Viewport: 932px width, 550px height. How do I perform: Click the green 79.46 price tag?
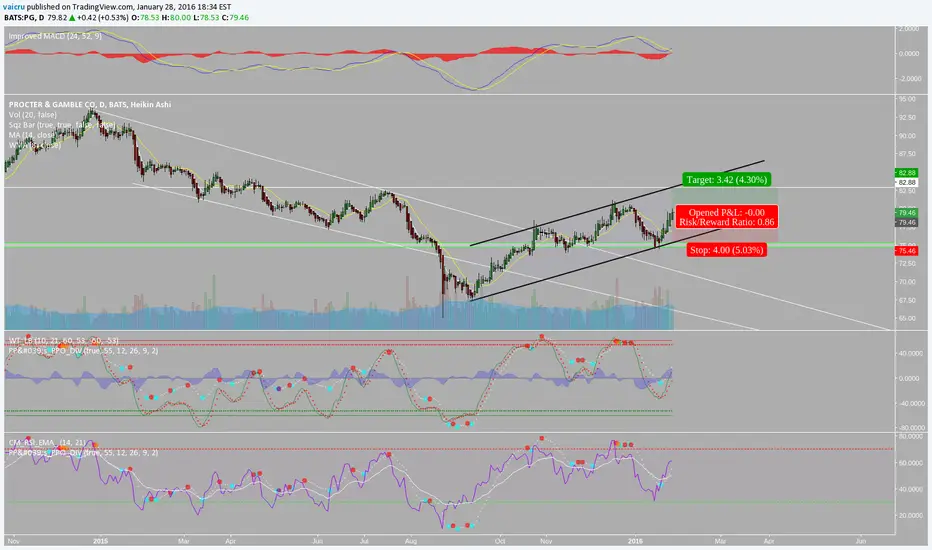(906, 212)
